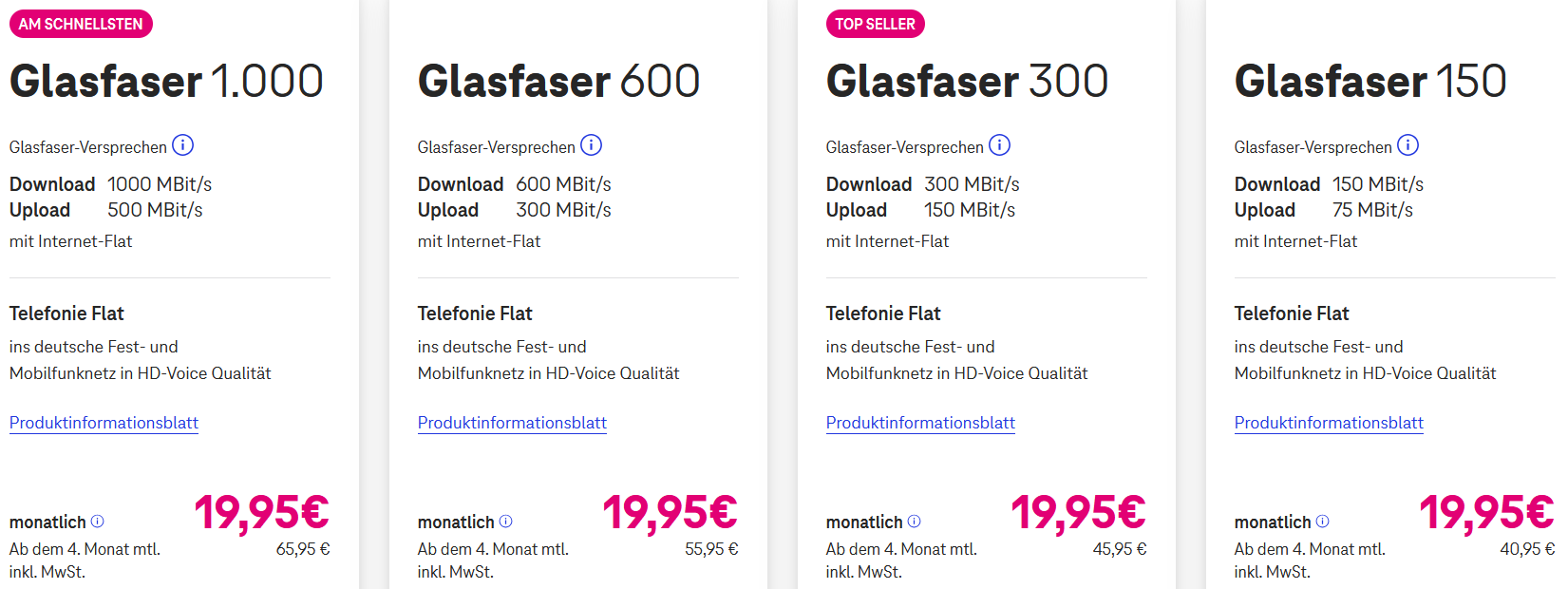Click the TOP SELLER badge
This screenshot has height=589, width=1568.
click(876, 24)
